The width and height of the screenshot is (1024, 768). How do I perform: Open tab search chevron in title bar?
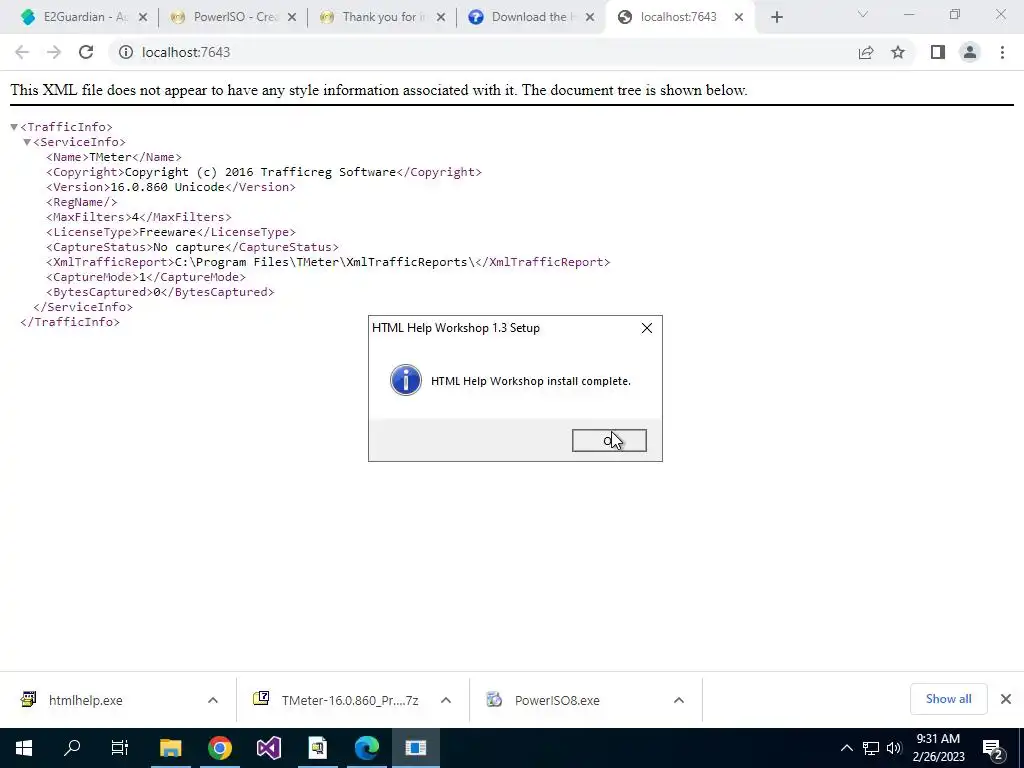[x=863, y=14]
